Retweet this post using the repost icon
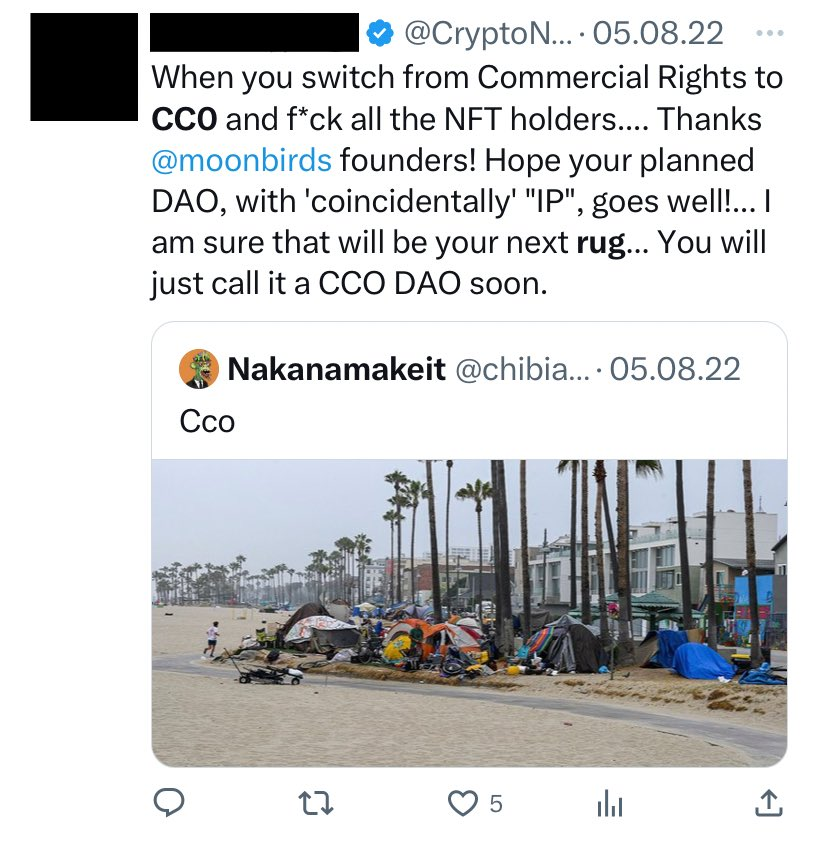The height and width of the screenshot is (844, 828). pyautogui.click(x=316, y=802)
